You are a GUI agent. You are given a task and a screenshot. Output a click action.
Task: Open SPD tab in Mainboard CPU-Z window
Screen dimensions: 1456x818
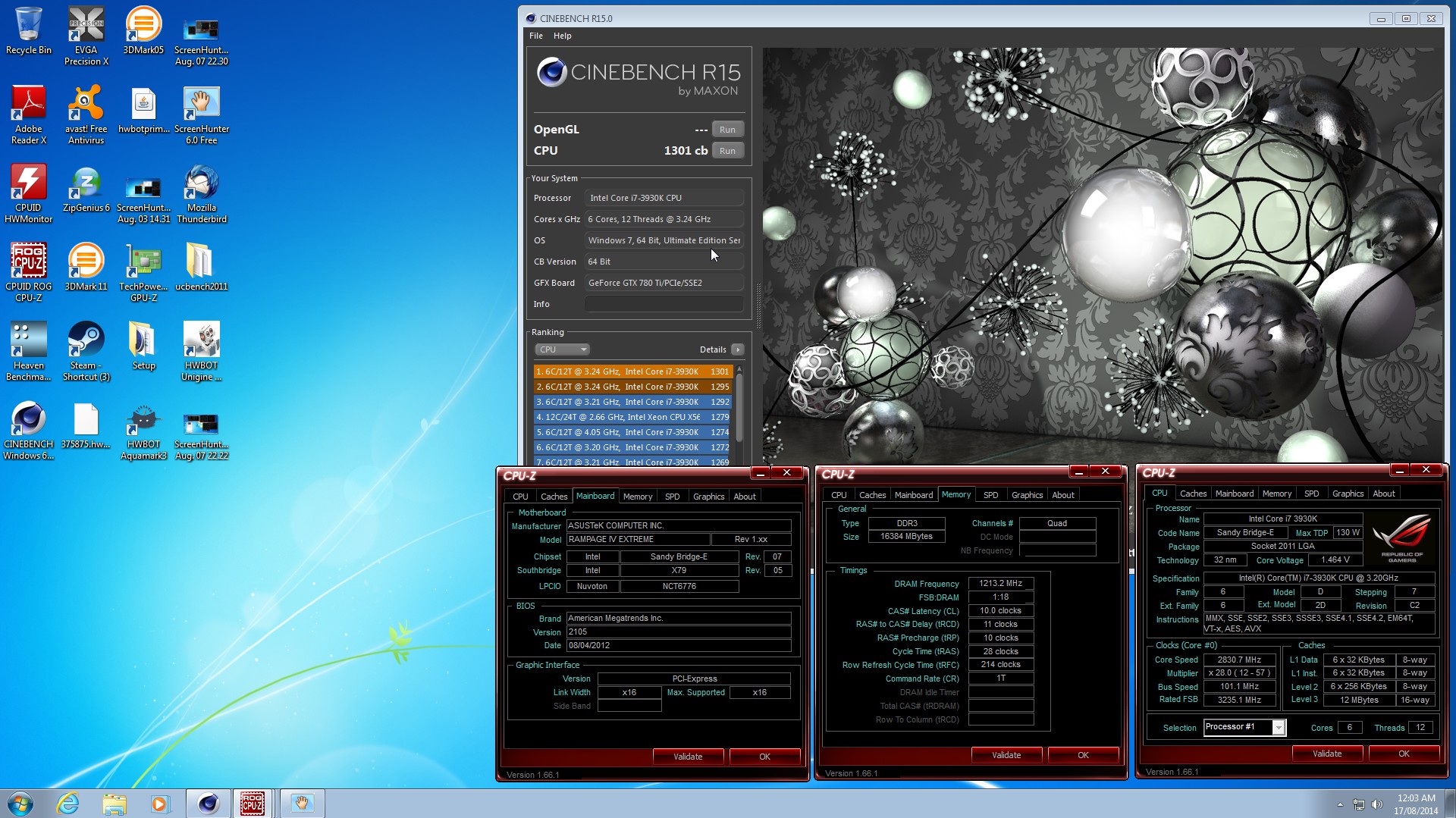point(673,497)
